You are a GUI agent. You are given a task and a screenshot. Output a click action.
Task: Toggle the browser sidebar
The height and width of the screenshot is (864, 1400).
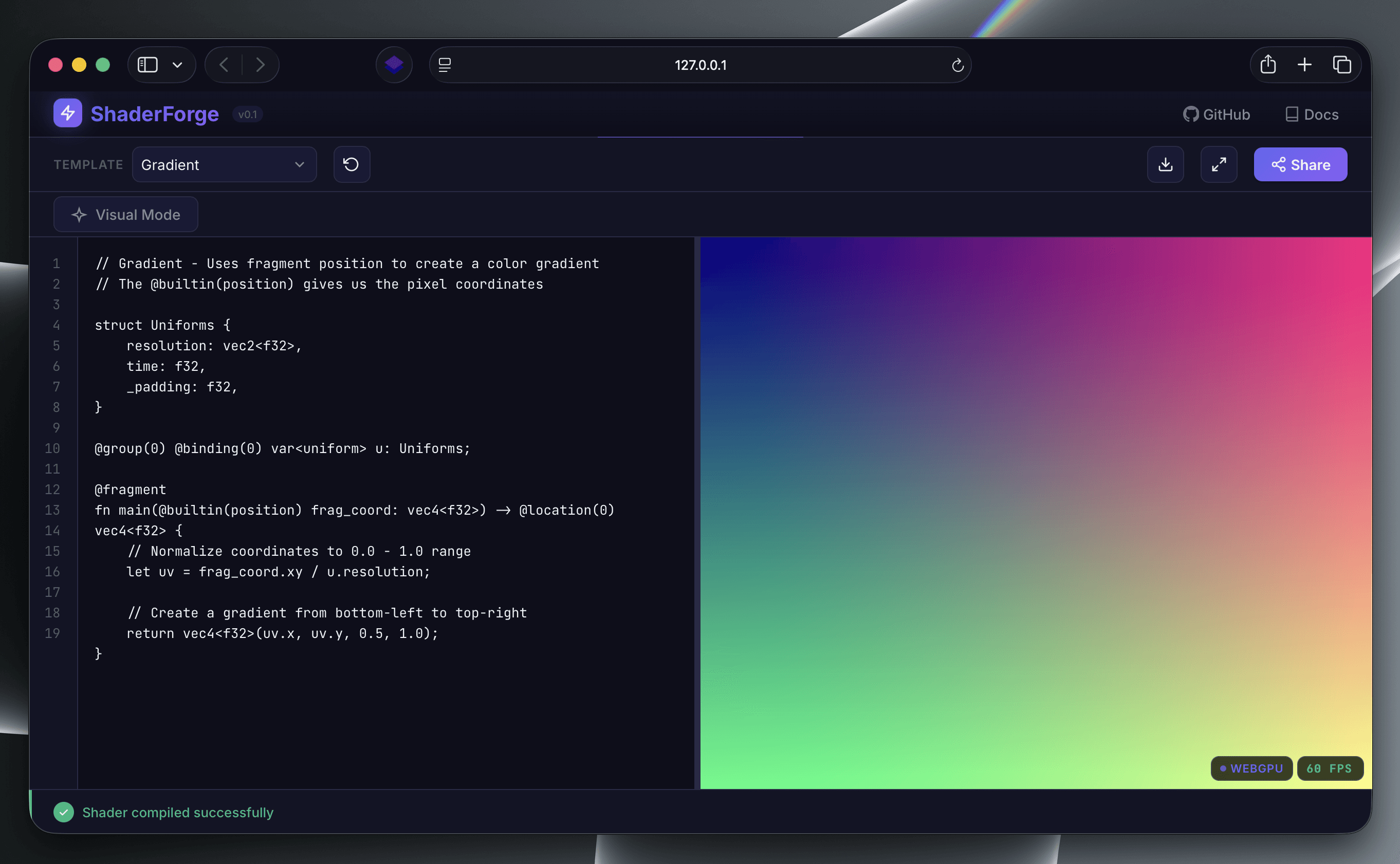click(x=148, y=65)
